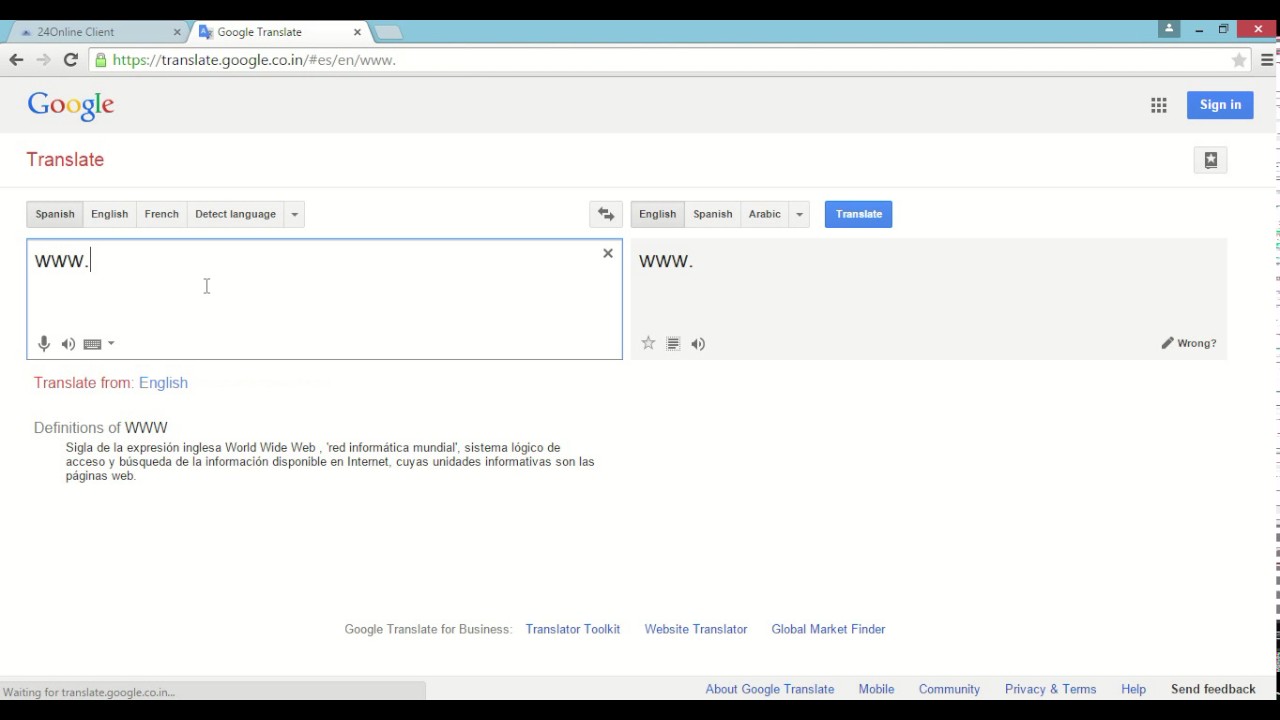Screen dimensions: 1280x720
Task: Click the blue Translate button
Action: pos(858,214)
